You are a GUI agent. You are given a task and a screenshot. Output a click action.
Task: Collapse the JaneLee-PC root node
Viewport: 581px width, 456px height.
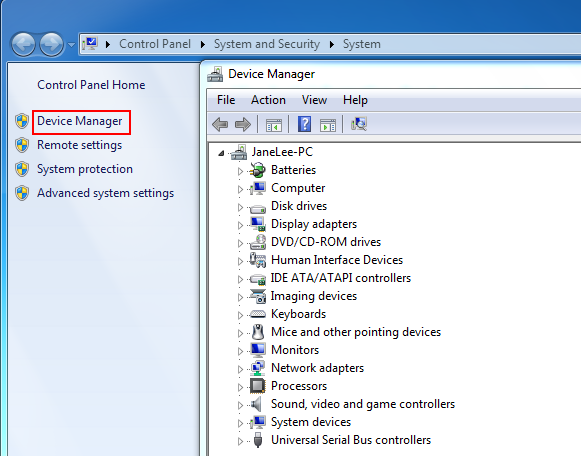221,153
